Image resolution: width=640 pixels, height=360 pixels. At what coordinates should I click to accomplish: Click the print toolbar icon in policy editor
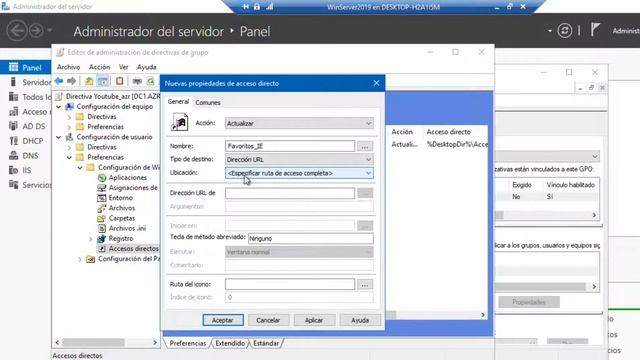pyautogui.click(x=137, y=81)
